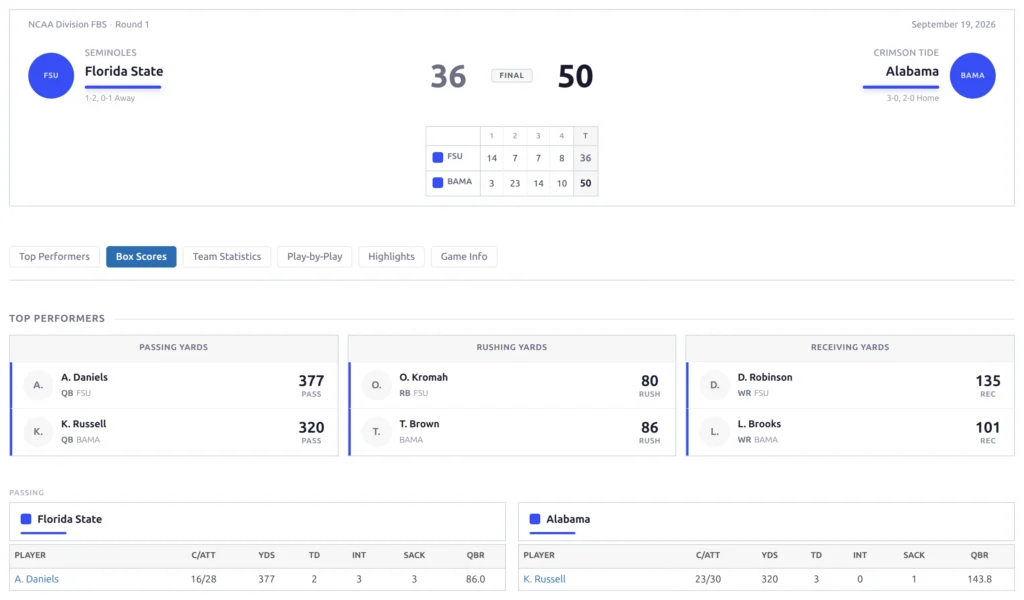Click the 23/30 completions cell
The image size is (1024, 600).
click(708, 579)
